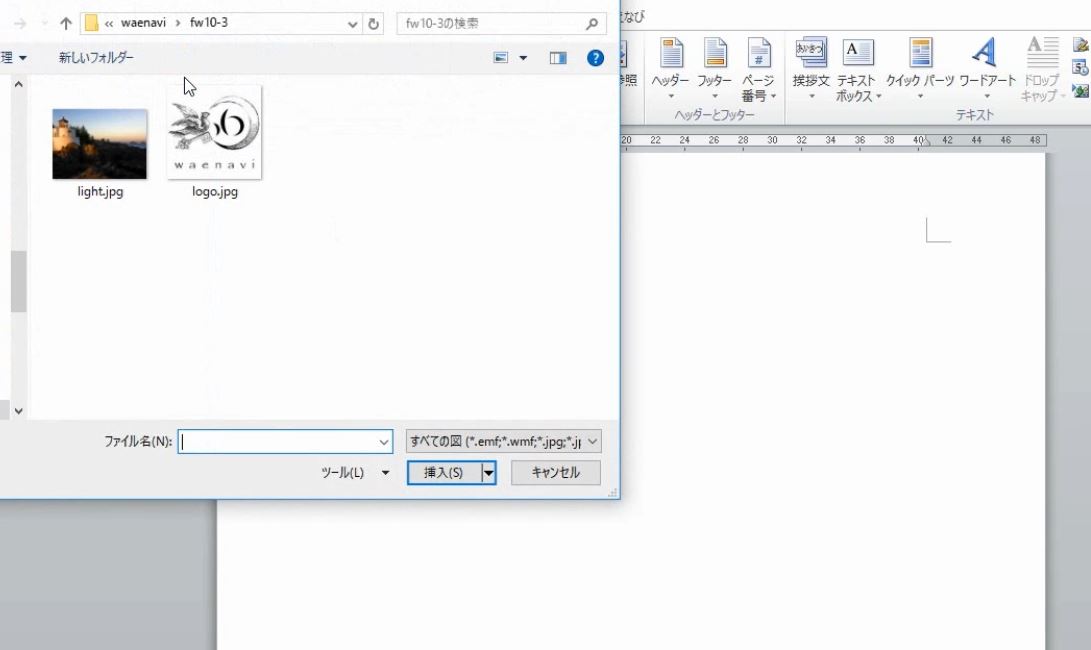Viewport: 1091px width, 650px height.
Task: Expand hidden path segments chevron in address bar
Action: tap(109, 24)
